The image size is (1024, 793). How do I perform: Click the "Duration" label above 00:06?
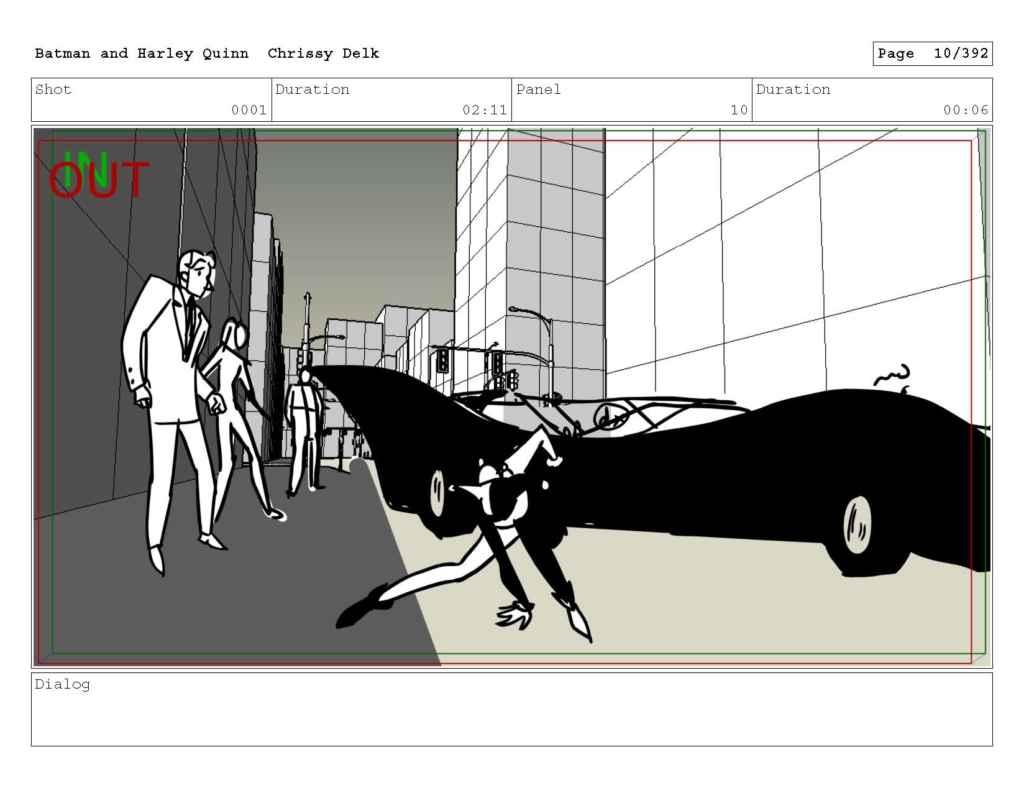[793, 89]
